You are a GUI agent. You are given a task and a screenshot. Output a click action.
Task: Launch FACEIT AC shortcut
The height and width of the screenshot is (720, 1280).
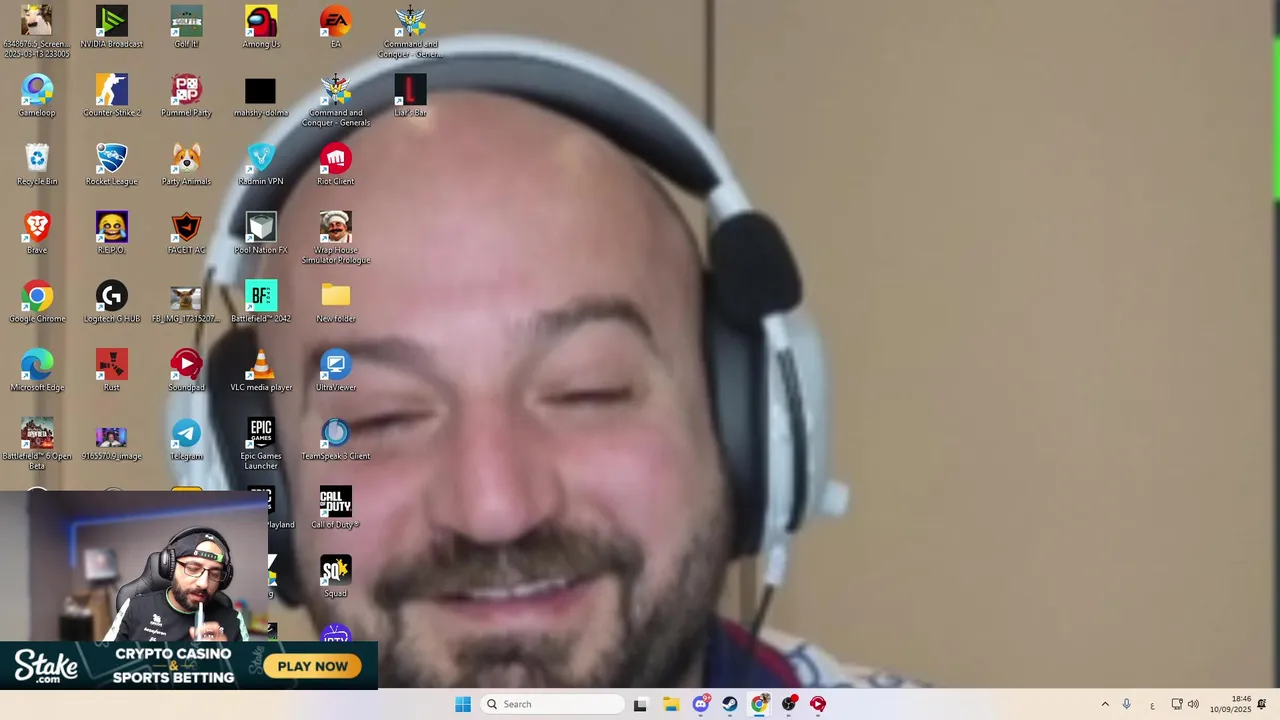click(186, 233)
